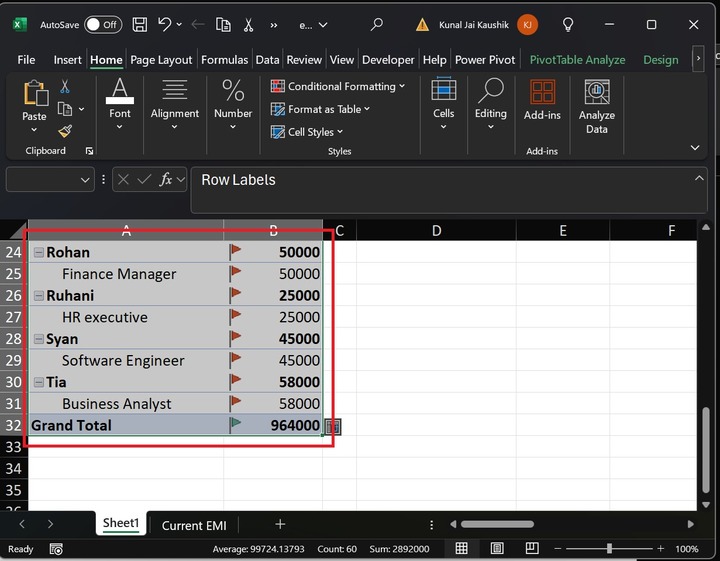Click the Quick Analysis icon beside Grand Total
Screen dimensions: 720x561
(333, 426)
